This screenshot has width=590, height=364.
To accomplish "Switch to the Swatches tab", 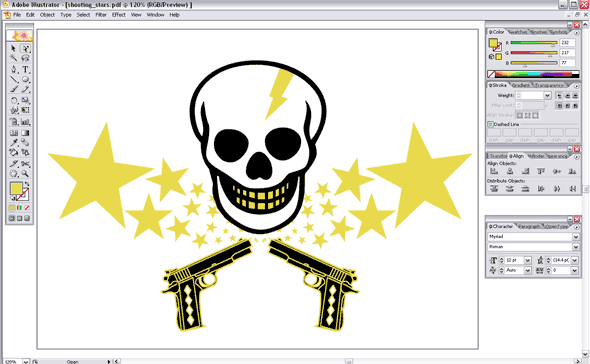I will tap(518, 32).
